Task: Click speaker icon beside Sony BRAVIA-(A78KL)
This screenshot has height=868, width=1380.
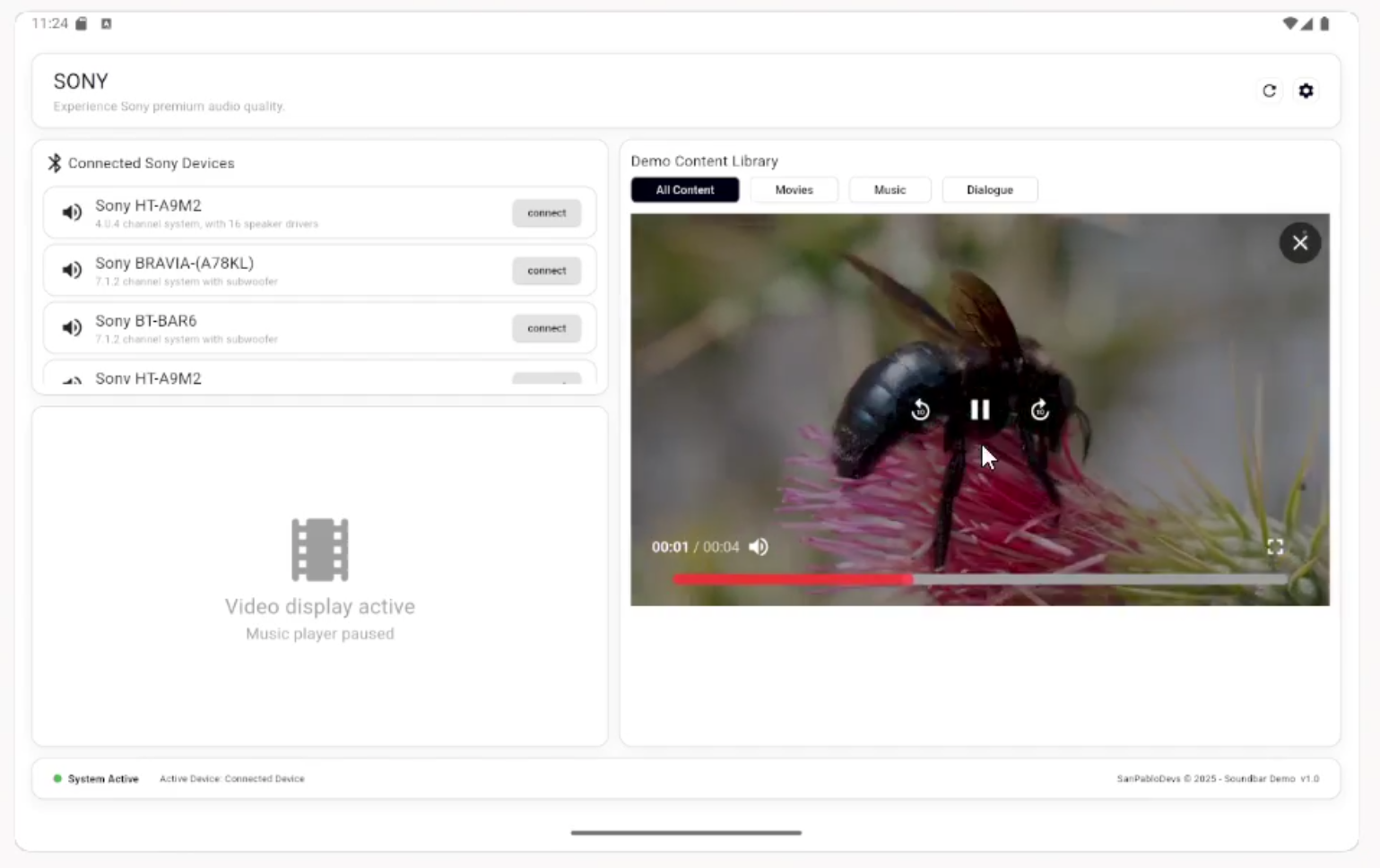Action: tap(72, 270)
